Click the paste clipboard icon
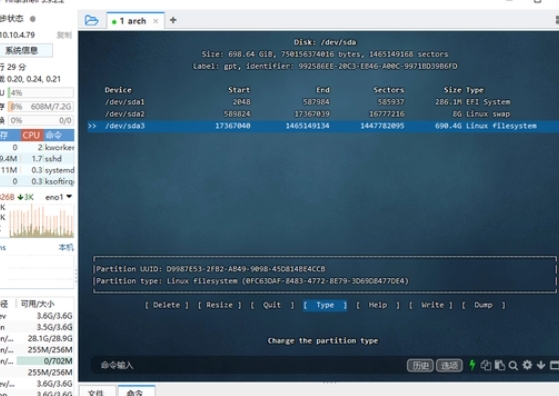559x396 pixels. coord(499,365)
